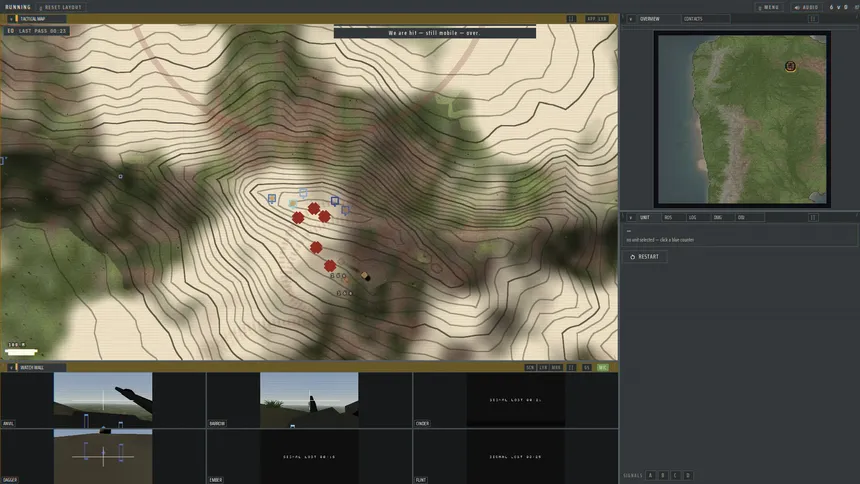Send signal B
The image size is (860, 484).
[x=663, y=475]
